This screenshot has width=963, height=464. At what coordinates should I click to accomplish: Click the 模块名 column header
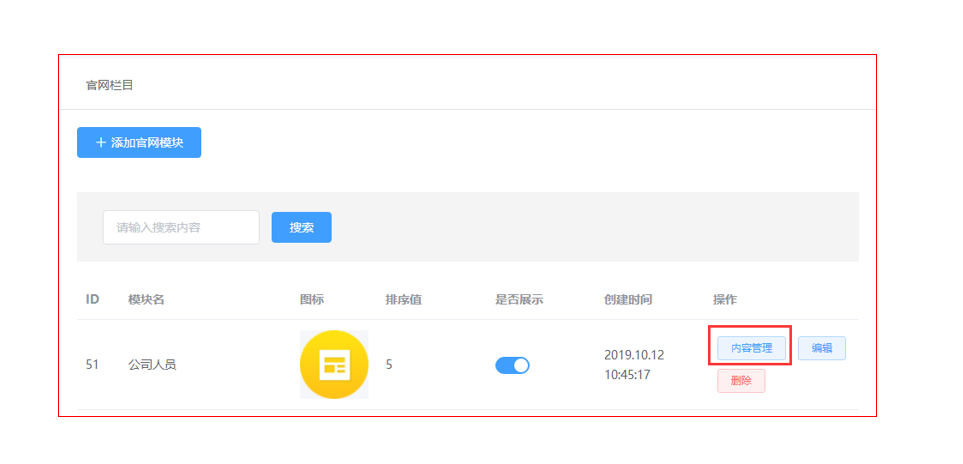[x=146, y=300]
